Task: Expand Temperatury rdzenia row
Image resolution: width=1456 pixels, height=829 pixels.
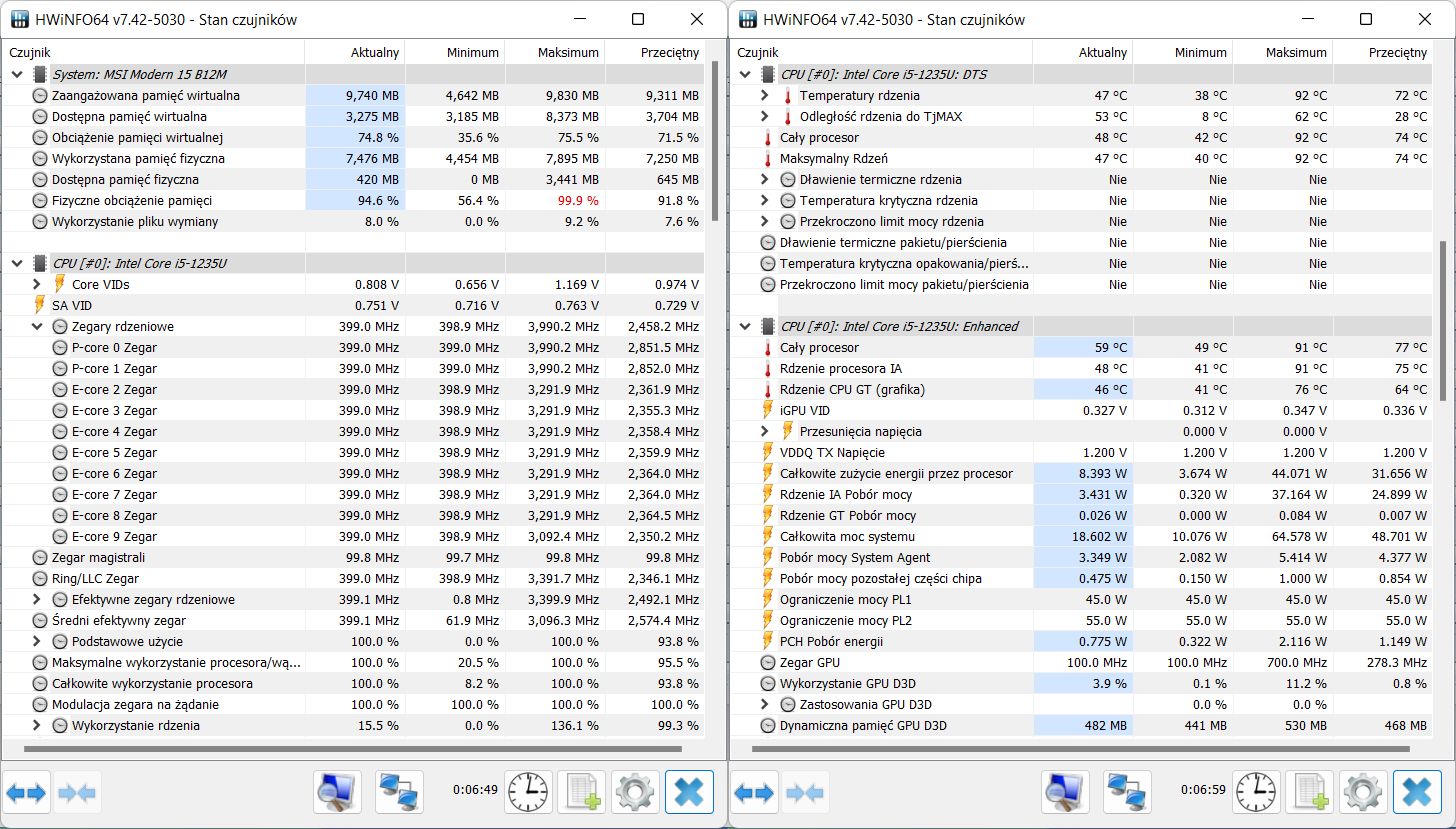Action: pyautogui.click(x=765, y=95)
